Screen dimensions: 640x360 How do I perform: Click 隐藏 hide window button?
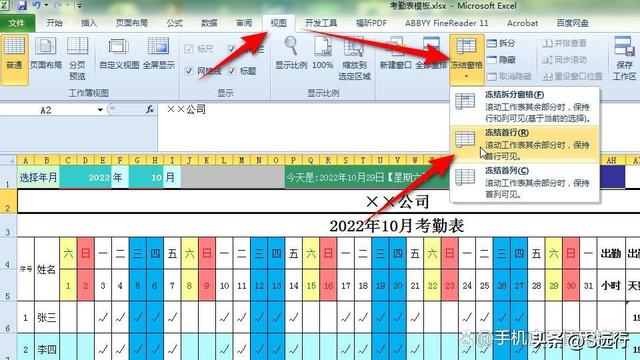click(501, 60)
